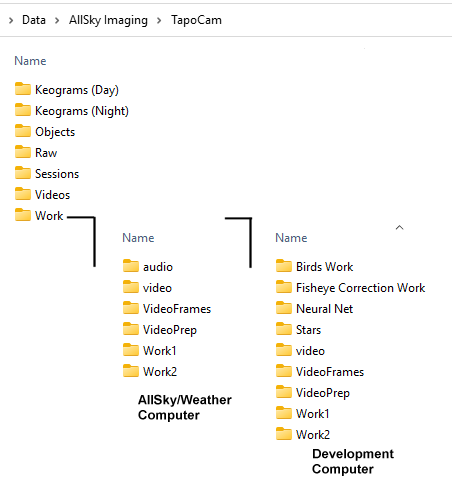Open the Fisheye Correction Work folder icon

(x=284, y=287)
